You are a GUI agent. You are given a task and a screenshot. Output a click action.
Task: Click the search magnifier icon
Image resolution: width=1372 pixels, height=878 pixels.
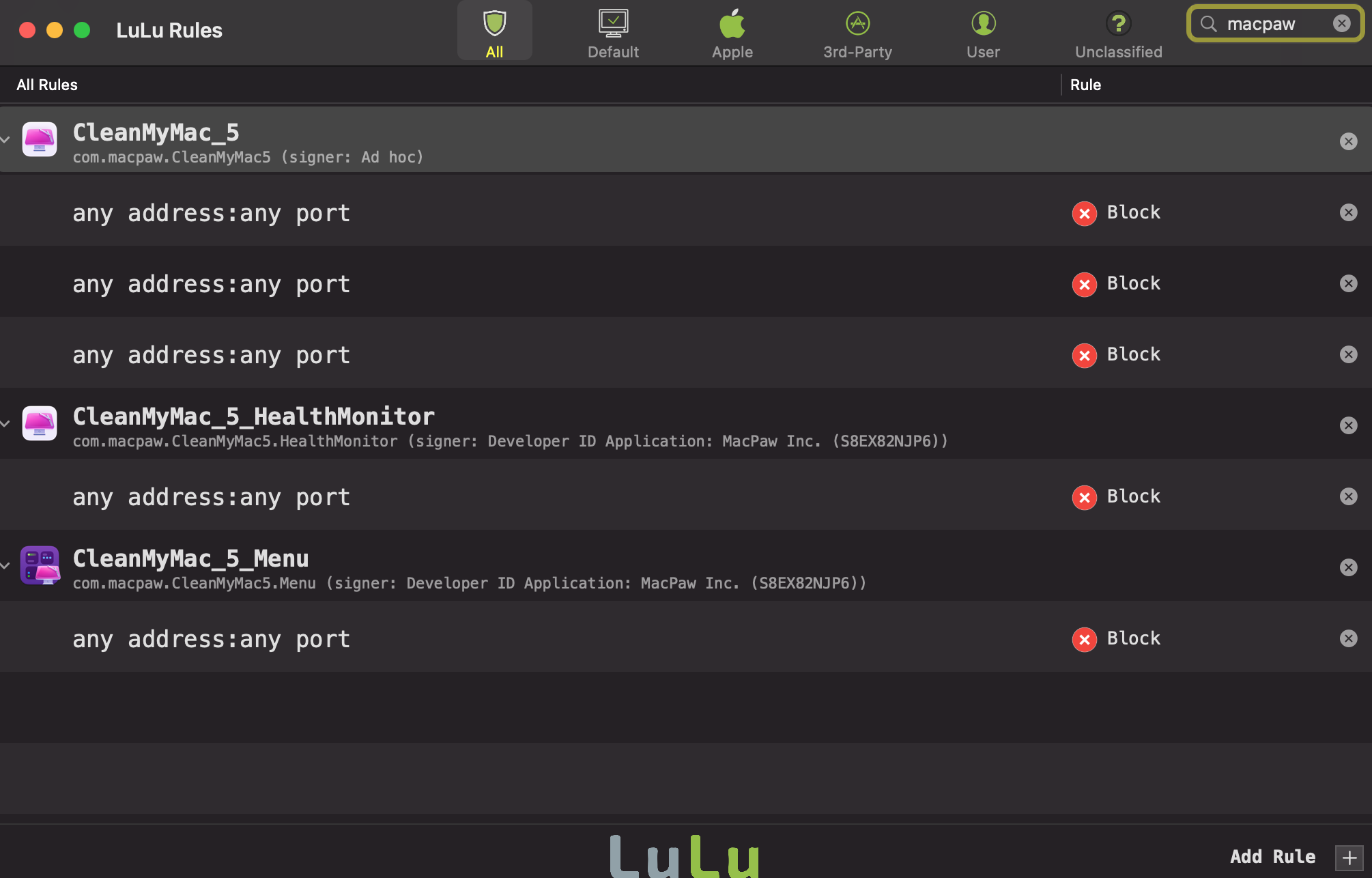[1208, 24]
